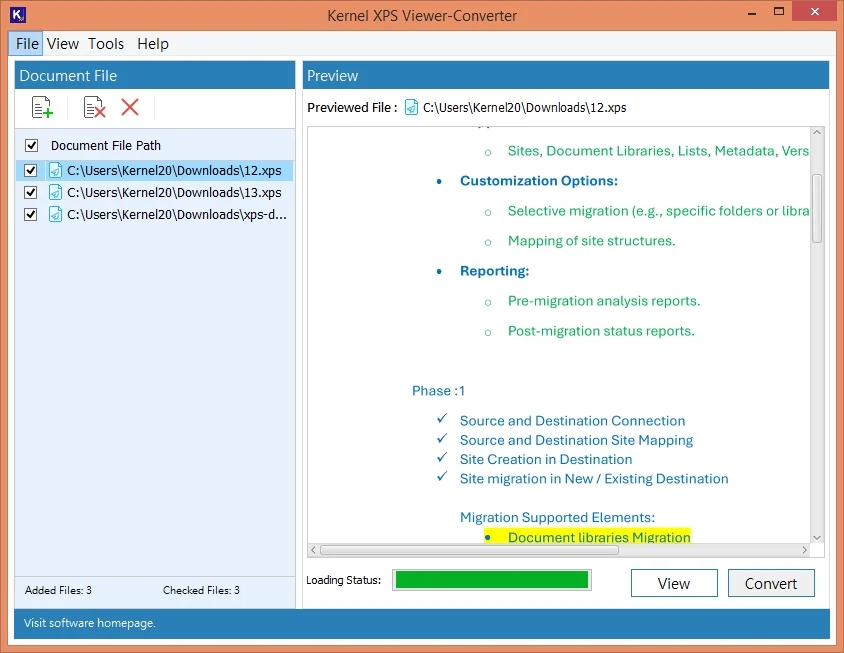
Task: Click Post-migration status reports text
Action: point(601,331)
